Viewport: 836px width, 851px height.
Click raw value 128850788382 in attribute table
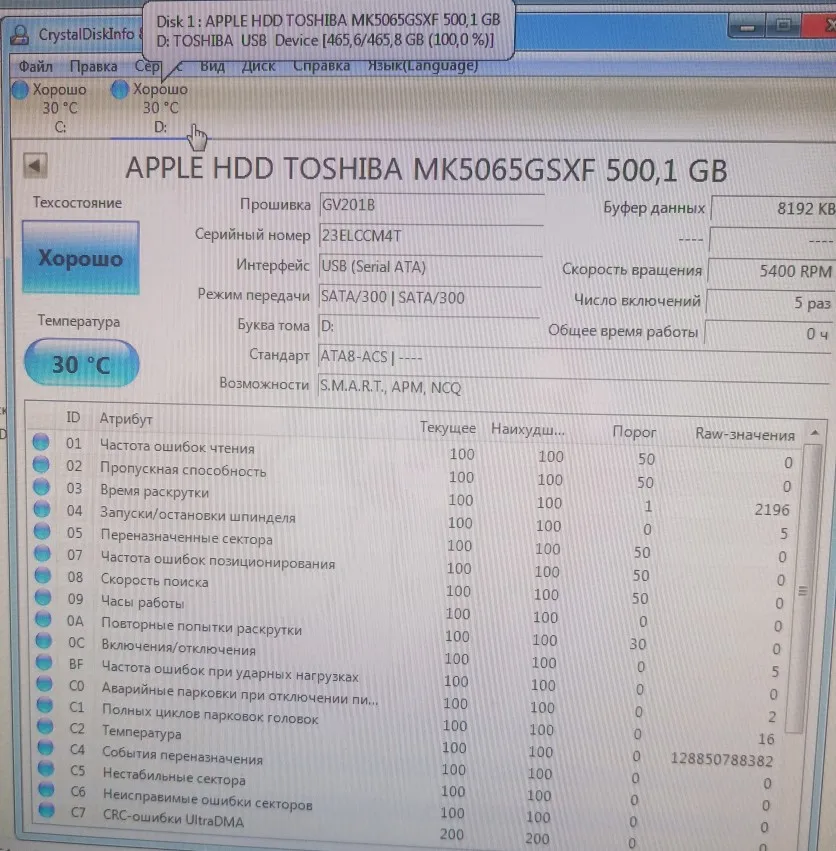[x=721, y=760]
